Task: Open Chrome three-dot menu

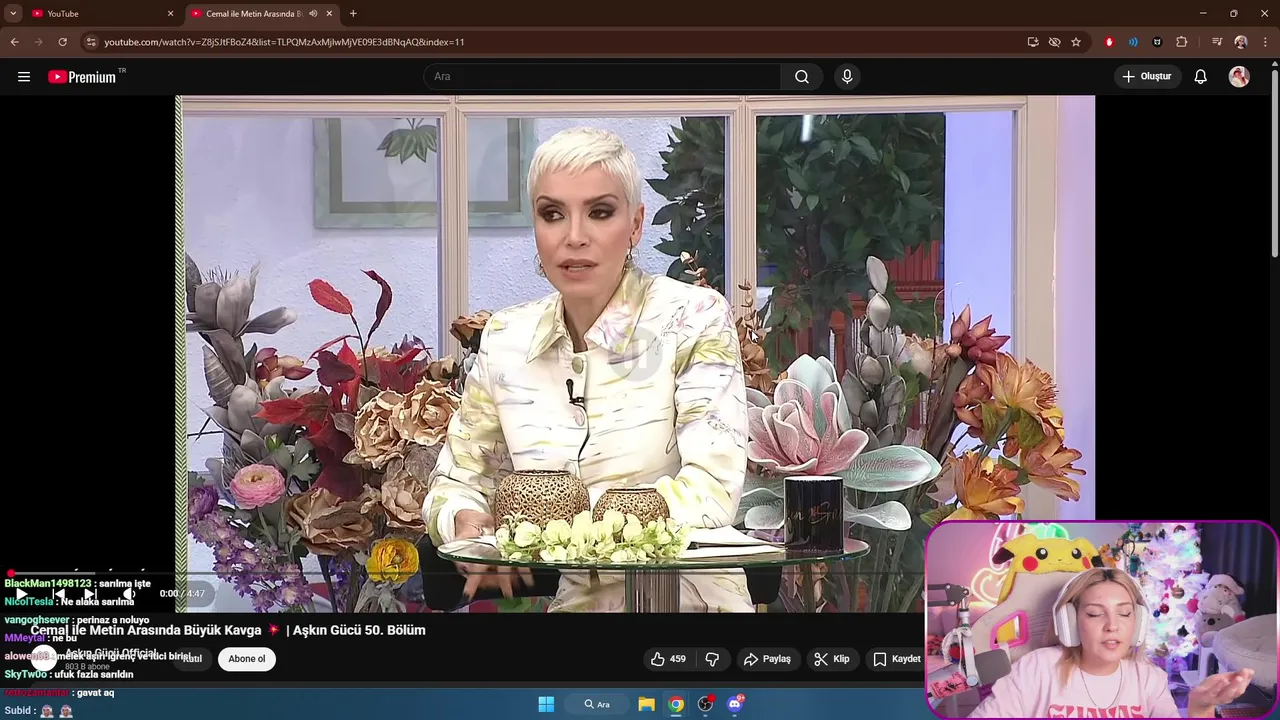Action: click(x=1266, y=42)
